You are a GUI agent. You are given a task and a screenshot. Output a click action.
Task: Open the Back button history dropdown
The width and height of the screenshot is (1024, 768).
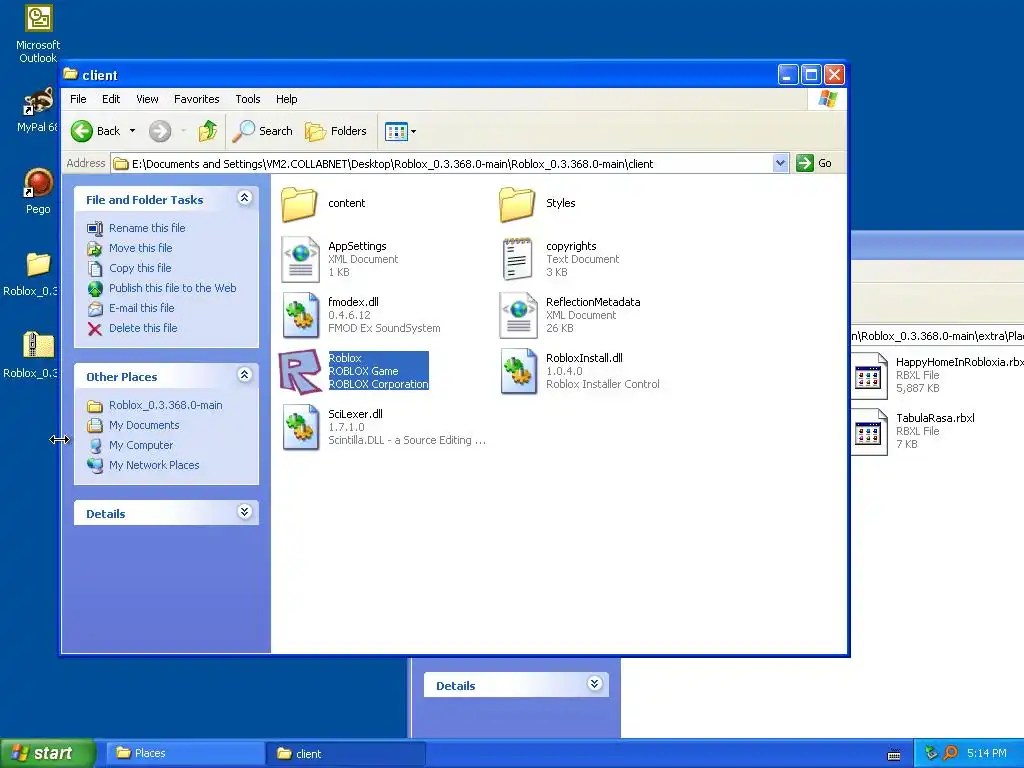pos(133,131)
